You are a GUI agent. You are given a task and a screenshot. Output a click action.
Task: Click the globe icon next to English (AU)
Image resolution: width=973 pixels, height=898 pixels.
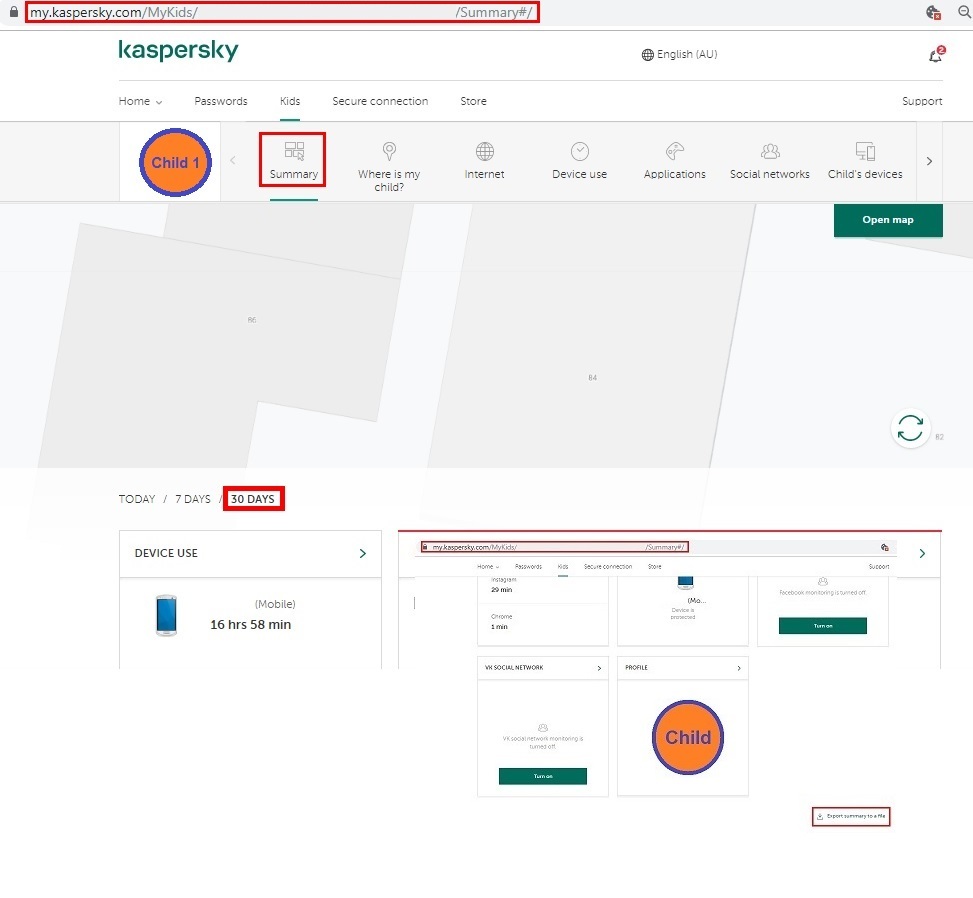[x=647, y=55]
